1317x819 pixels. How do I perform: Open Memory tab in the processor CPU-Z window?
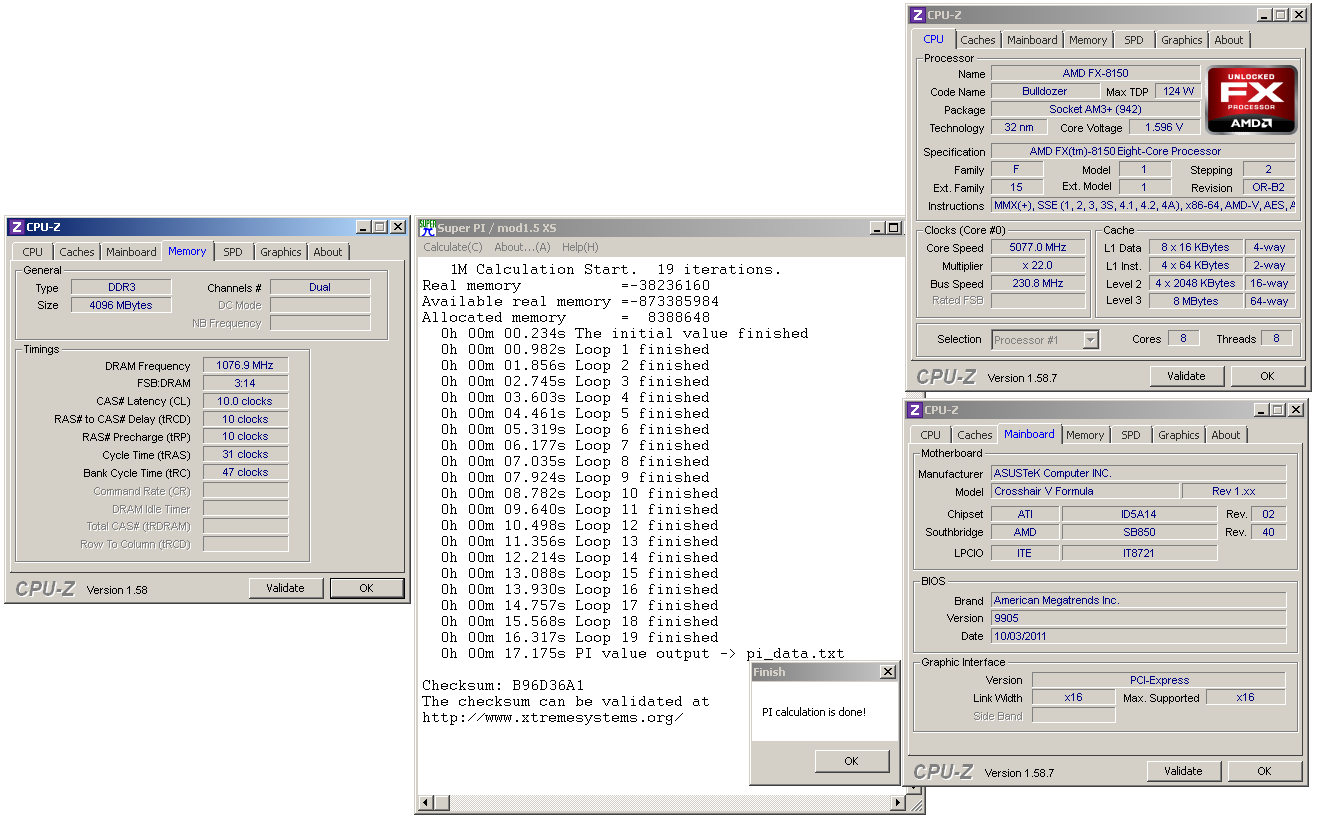1088,40
